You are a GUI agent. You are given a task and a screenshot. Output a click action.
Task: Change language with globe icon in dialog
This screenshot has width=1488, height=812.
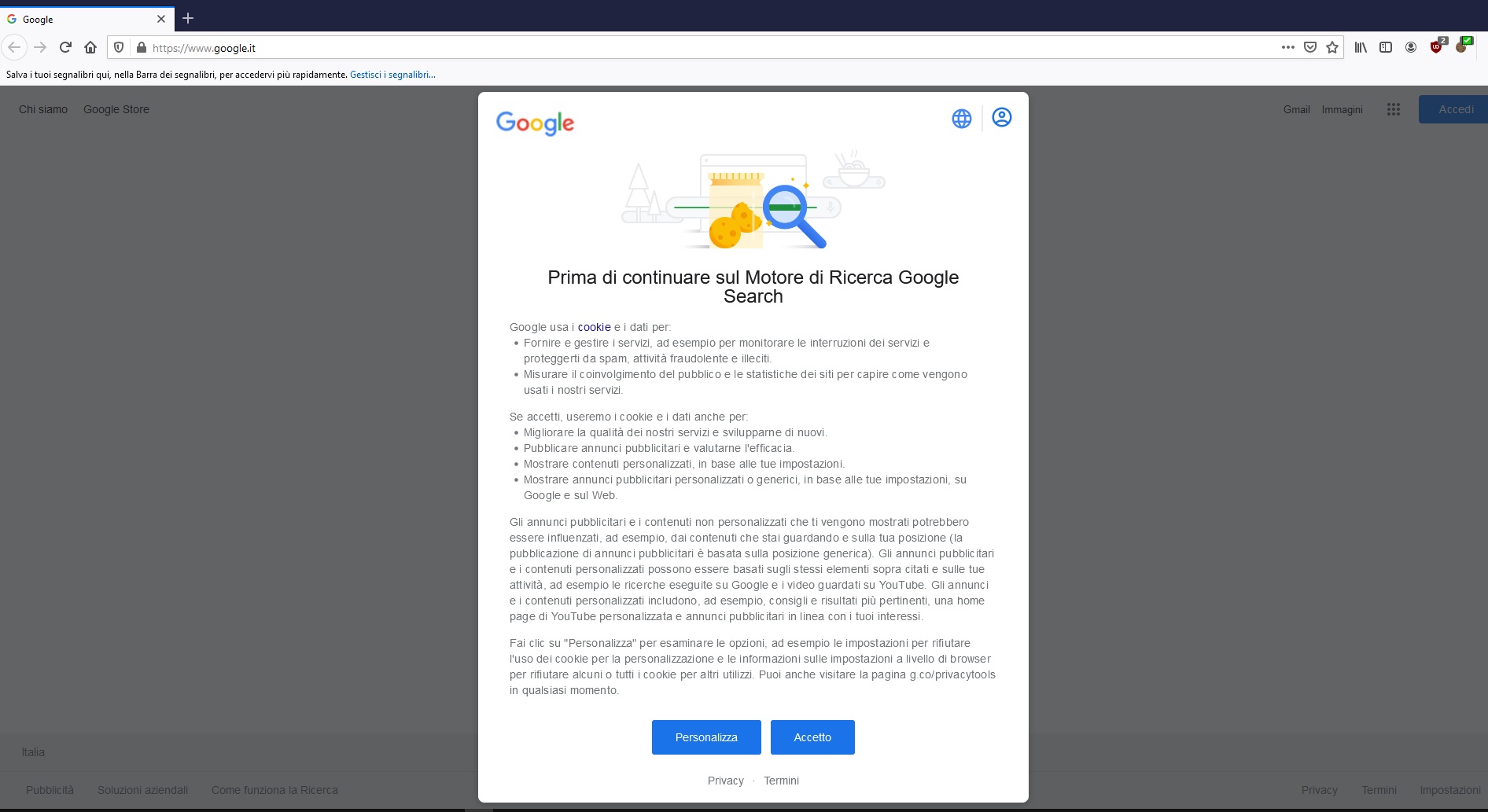click(x=962, y=118)
